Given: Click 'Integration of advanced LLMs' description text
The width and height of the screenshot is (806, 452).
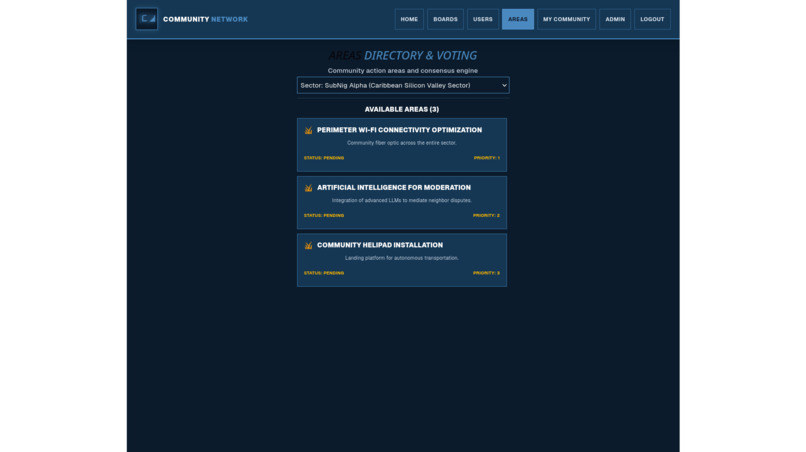Looking at the screenshot, I should [x=401, y=201].
